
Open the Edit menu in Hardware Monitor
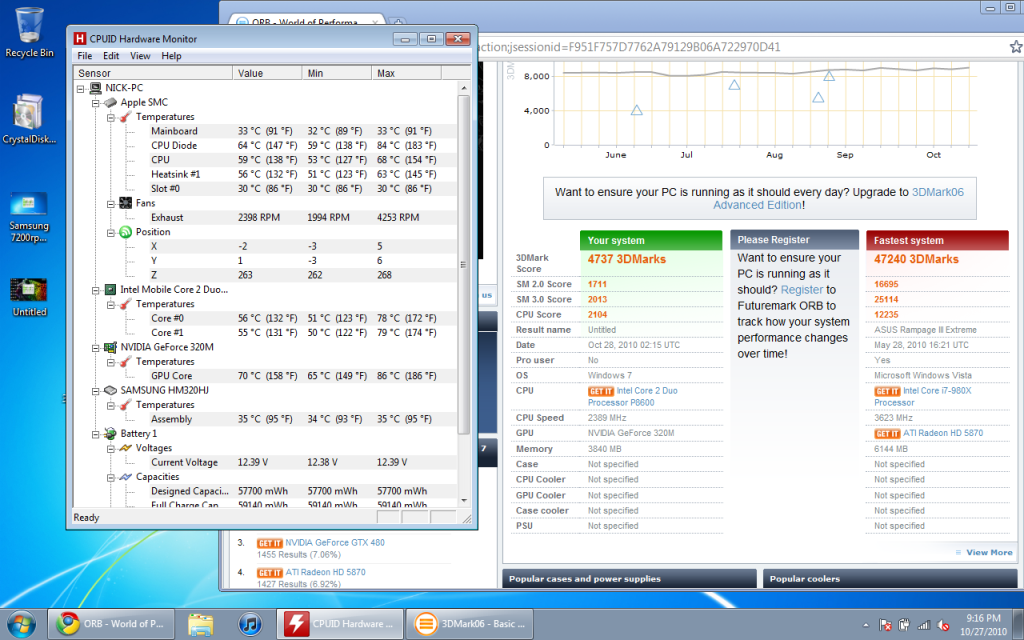(x=111, y=56)
